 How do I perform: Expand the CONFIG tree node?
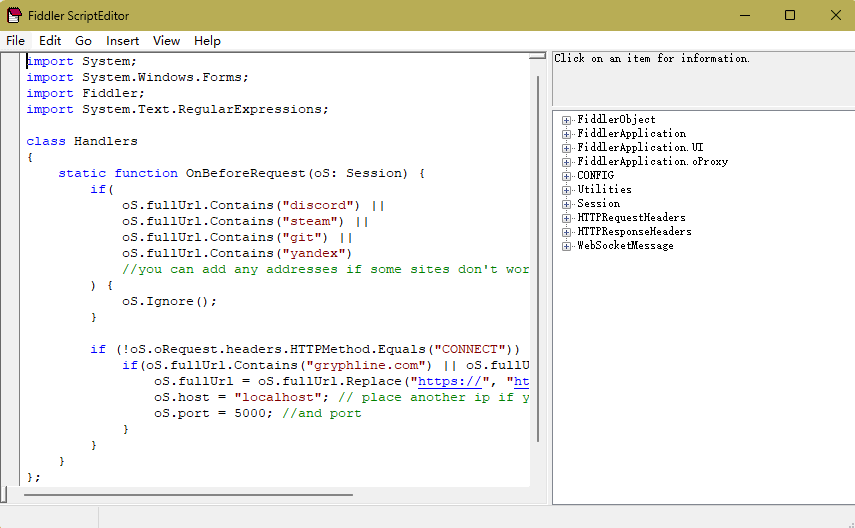[x=567, y=176]
